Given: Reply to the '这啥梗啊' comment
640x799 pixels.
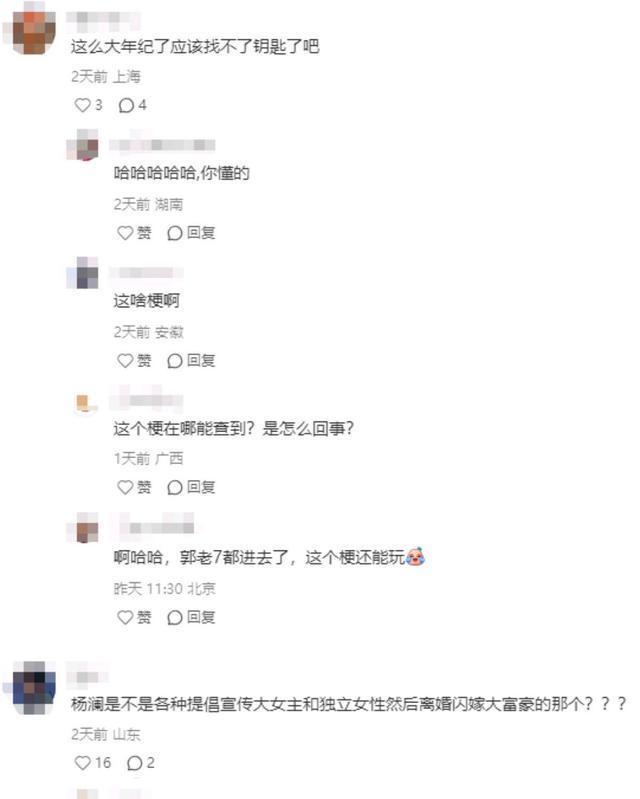Looking at the screenshot, I should click(x=191, y=361).
